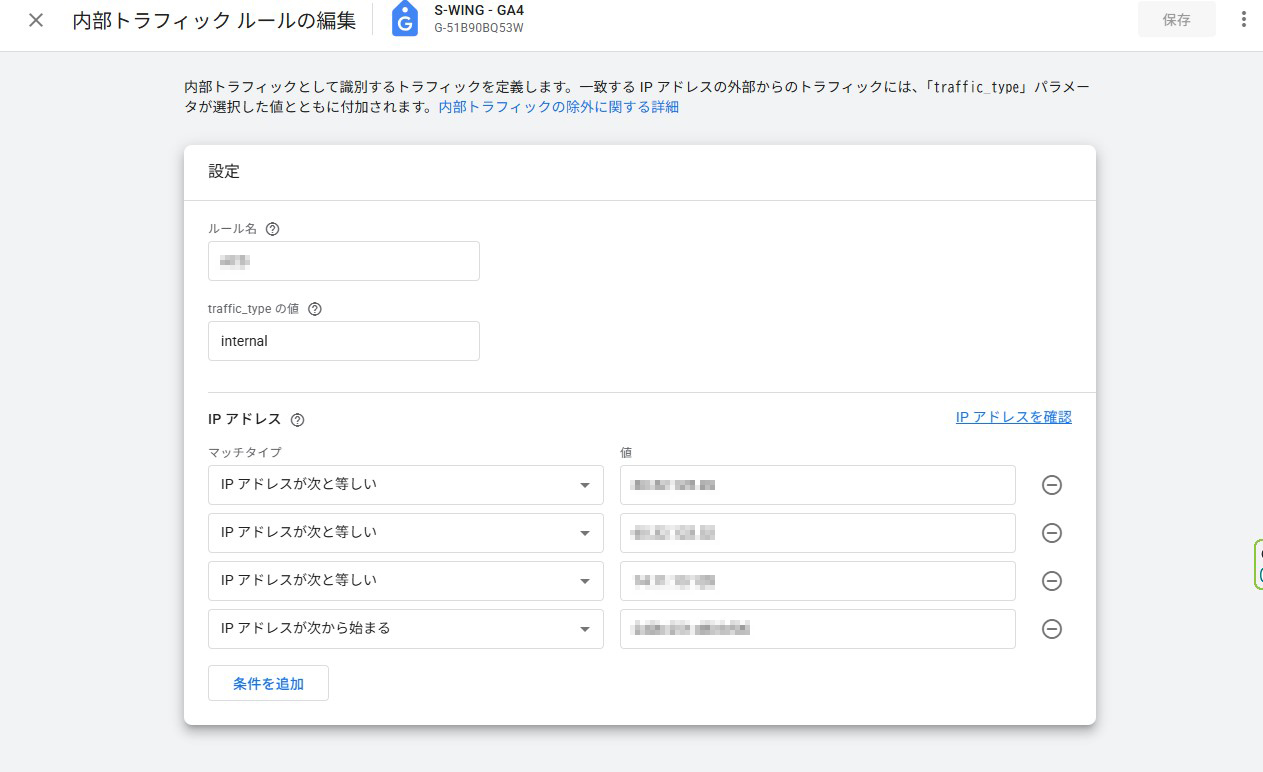Expand the first match type dropdown
Image resolution: width=1263 pixels, height=772 pixels.
(x=405, y=485)
